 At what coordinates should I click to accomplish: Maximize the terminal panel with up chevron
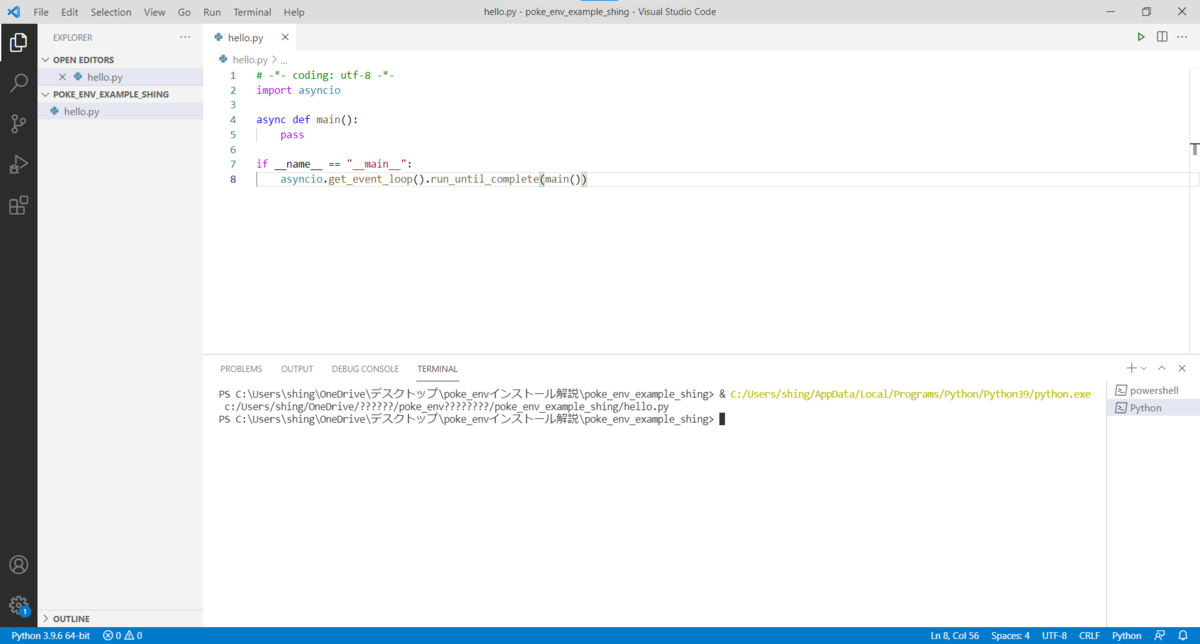click(1162, 369)
